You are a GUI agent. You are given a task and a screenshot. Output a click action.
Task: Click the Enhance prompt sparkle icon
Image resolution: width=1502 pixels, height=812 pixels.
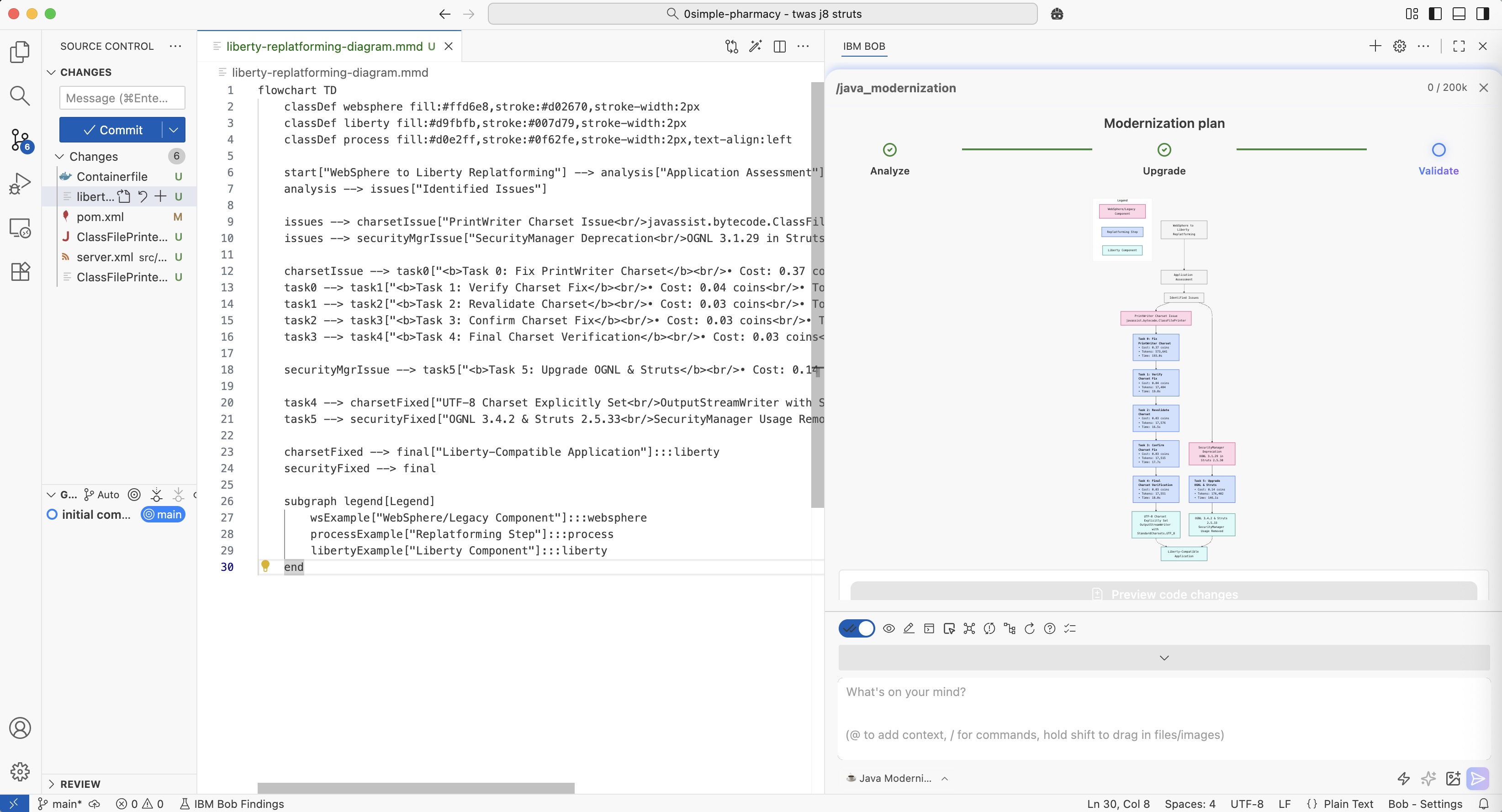click(1428, 778)
